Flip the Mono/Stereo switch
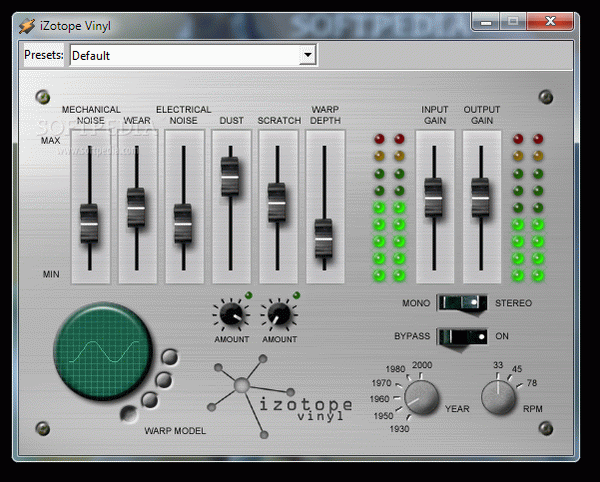 pyautogui.click(x=462, y=303)
